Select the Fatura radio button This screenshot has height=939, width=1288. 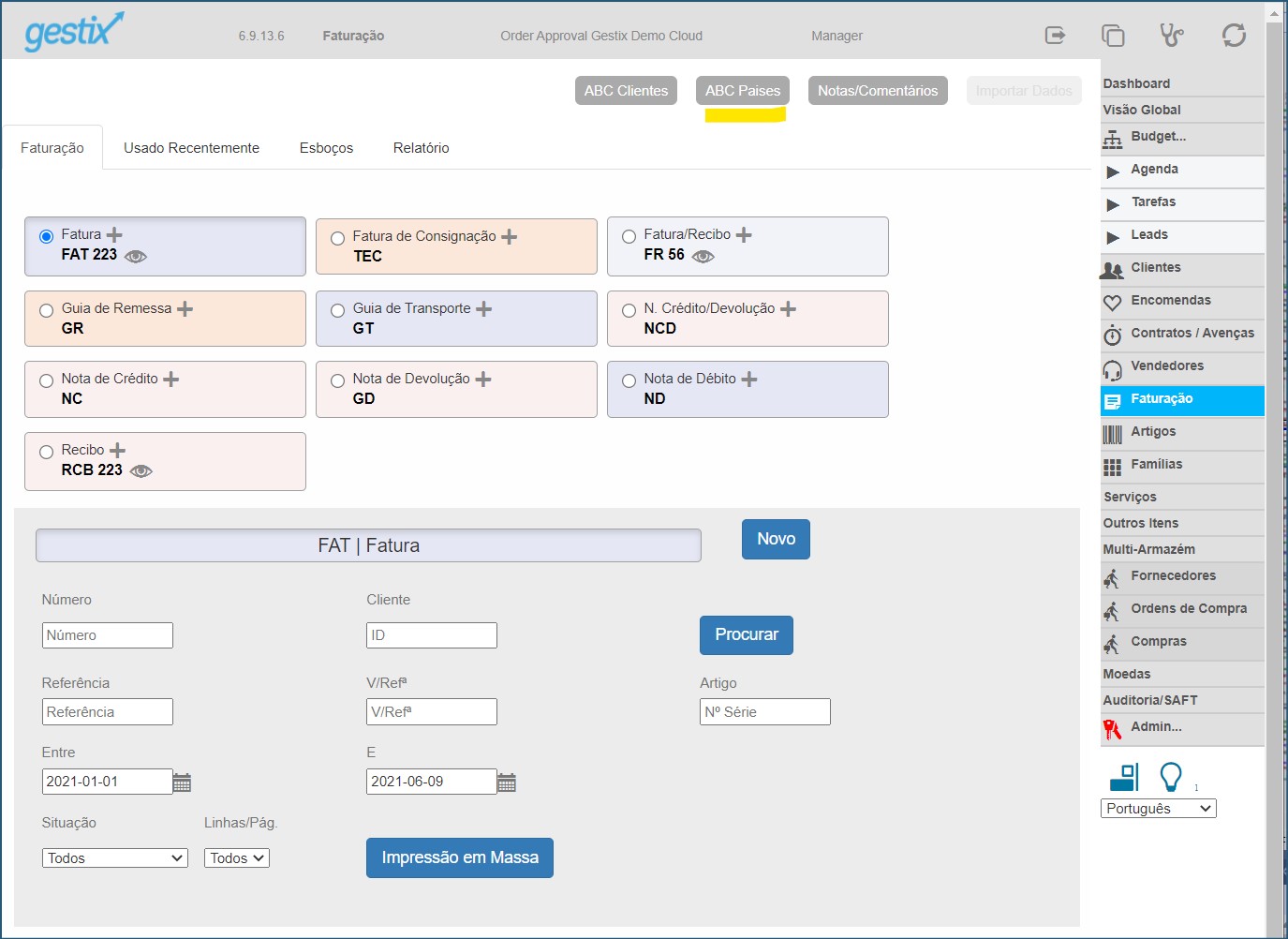click(46, 236)
